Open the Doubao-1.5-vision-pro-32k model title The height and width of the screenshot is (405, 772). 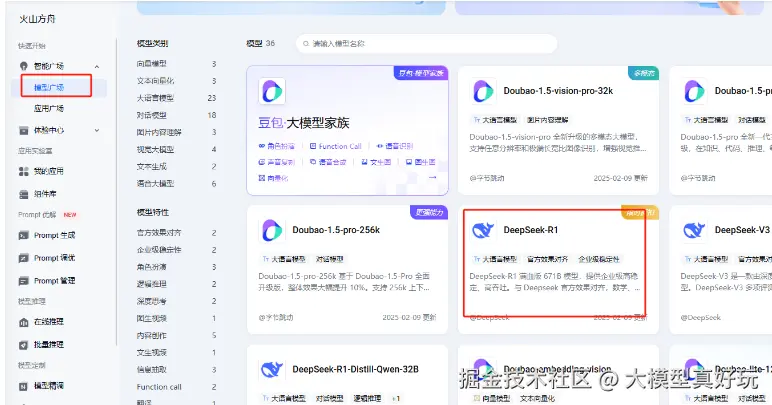click(558, 91)
